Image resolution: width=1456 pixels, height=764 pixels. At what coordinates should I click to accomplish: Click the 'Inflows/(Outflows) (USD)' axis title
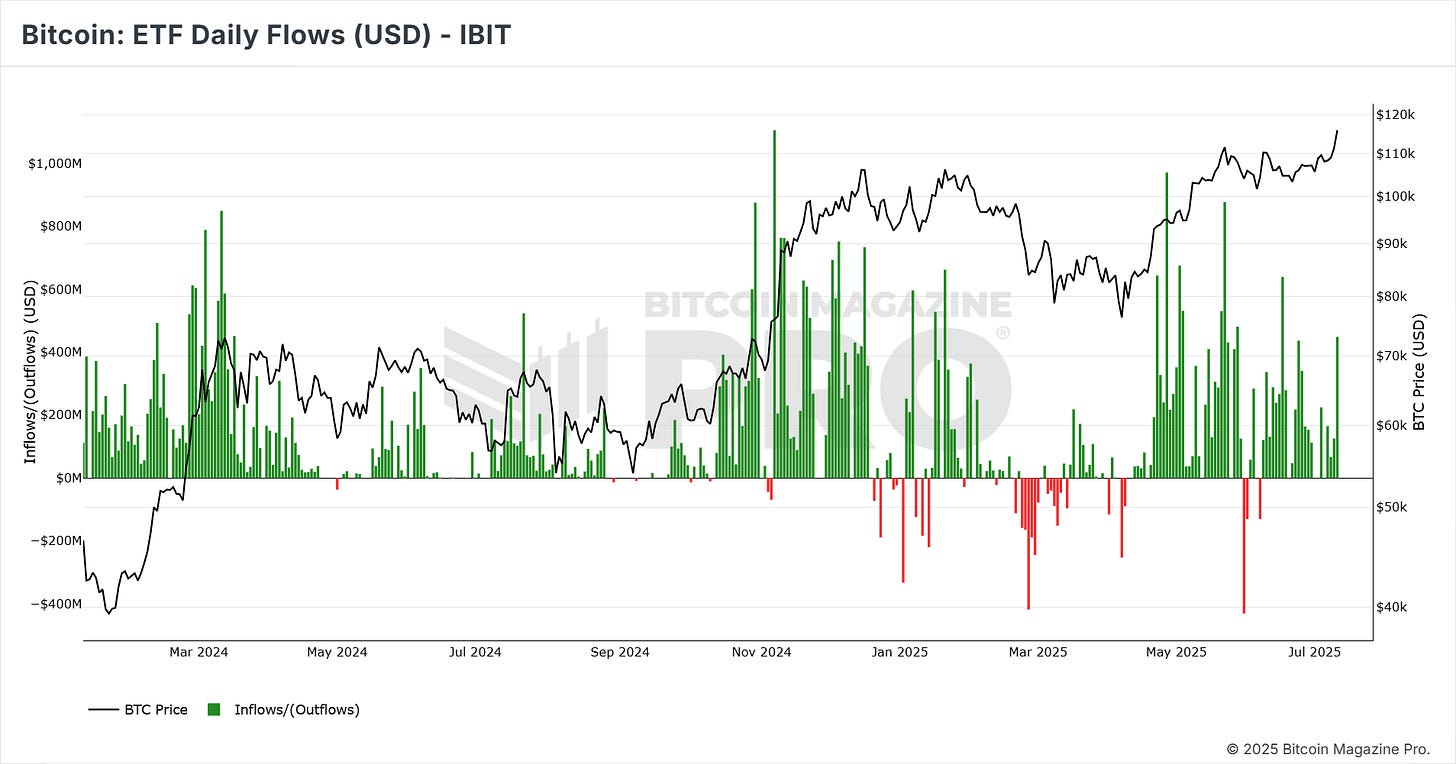[x=30, y=372]
